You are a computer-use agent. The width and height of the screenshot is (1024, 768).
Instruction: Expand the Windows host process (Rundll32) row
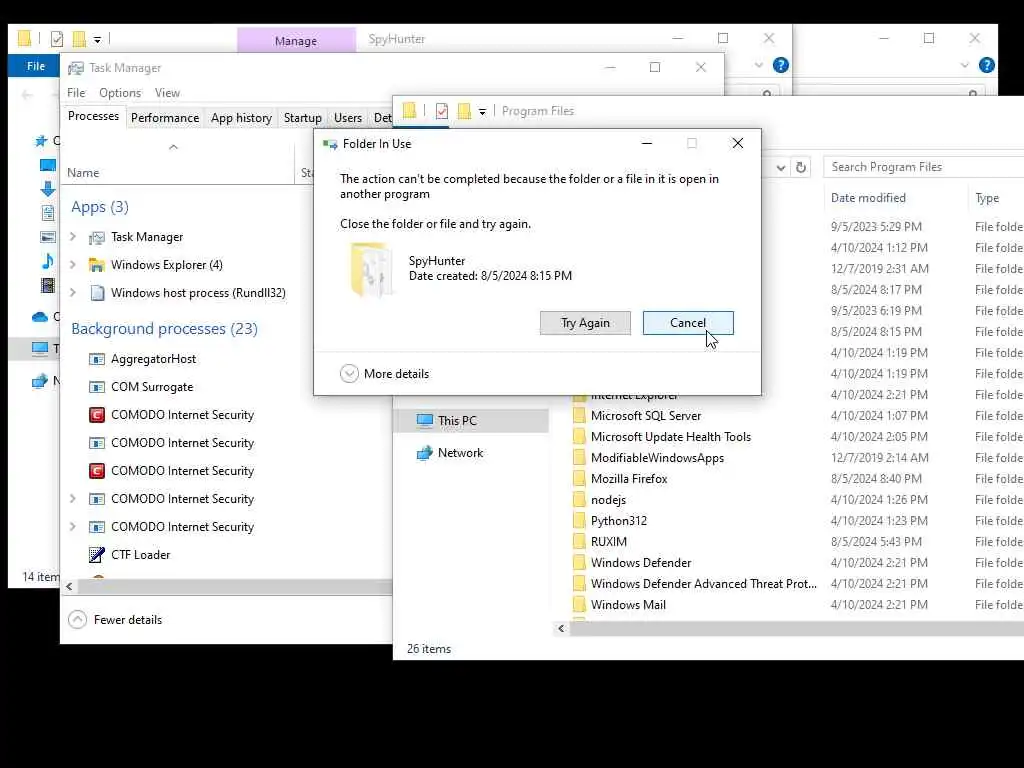[73, 293]
